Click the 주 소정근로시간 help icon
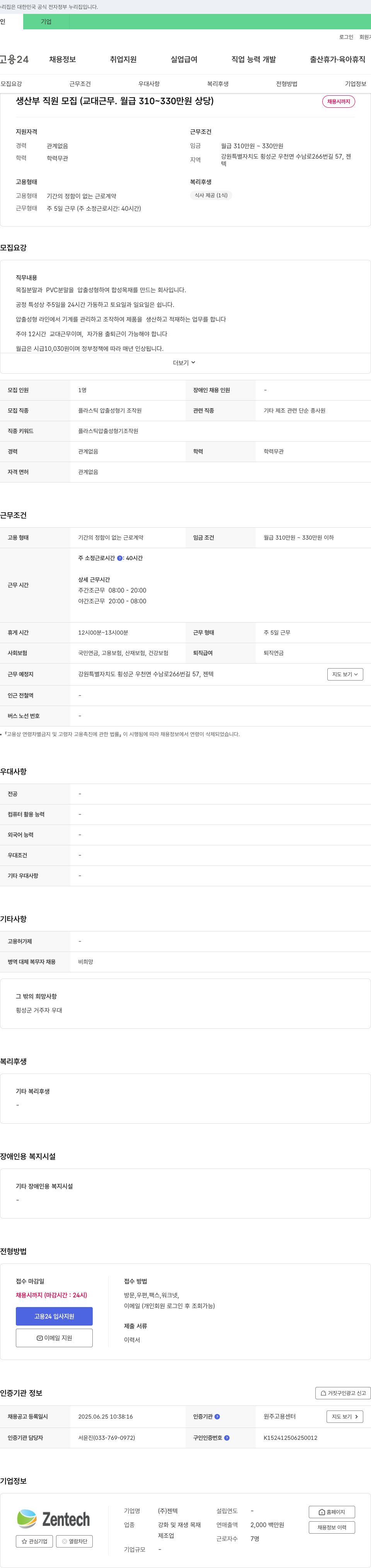The width and height of the screenshot is (371, 1568). (x=119, y=558)
